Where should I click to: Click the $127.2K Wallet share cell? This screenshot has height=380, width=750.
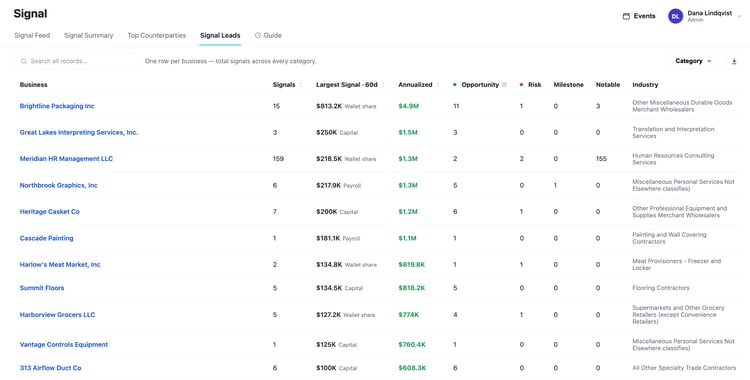(x=346, y=315)
